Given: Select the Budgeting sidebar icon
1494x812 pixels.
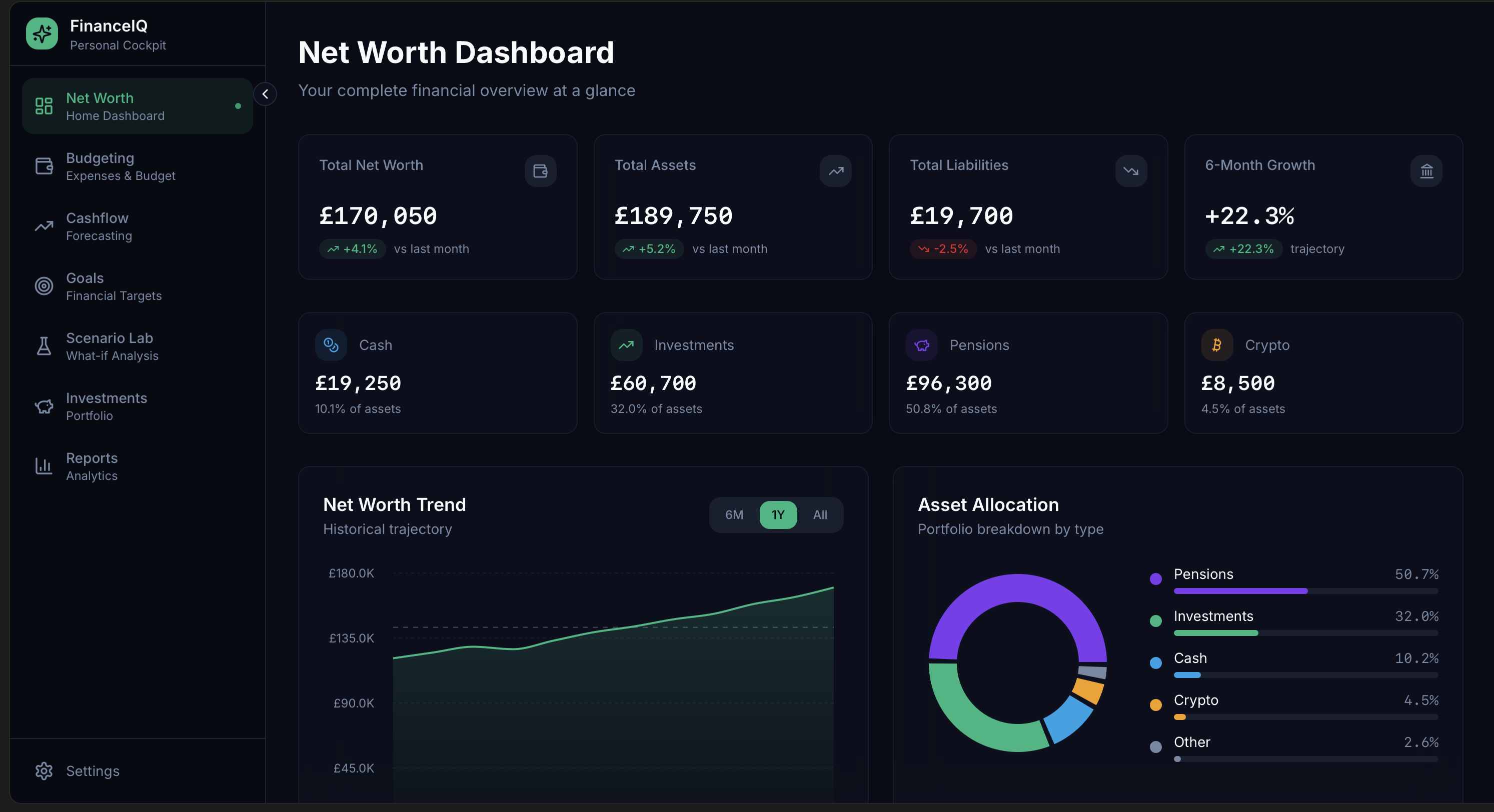Looking at the screenshot, I should pyautogui.click(x=44, y=166).
